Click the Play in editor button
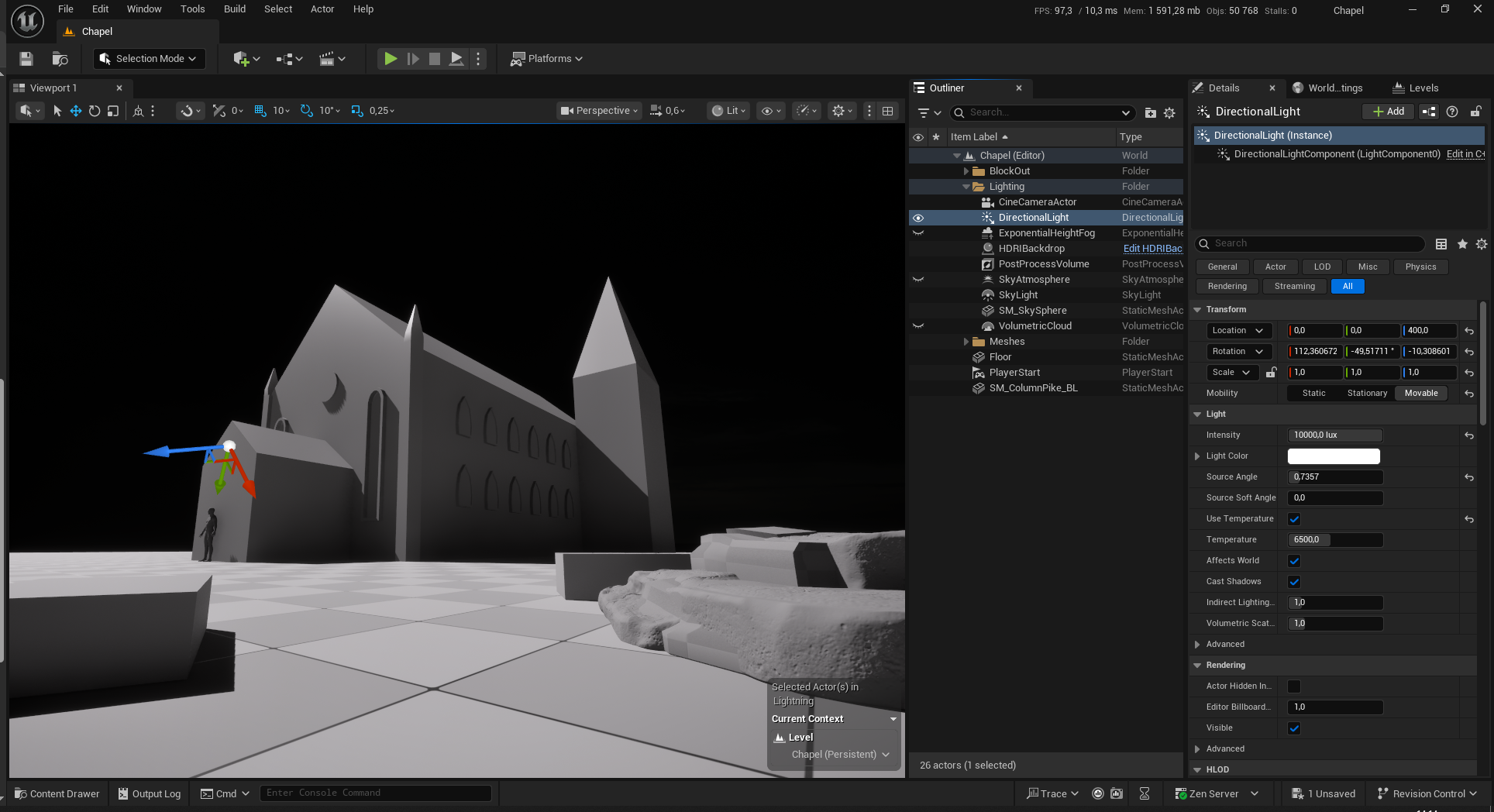The width and height of the screenshot is (1494, 812). pos(391,59)
